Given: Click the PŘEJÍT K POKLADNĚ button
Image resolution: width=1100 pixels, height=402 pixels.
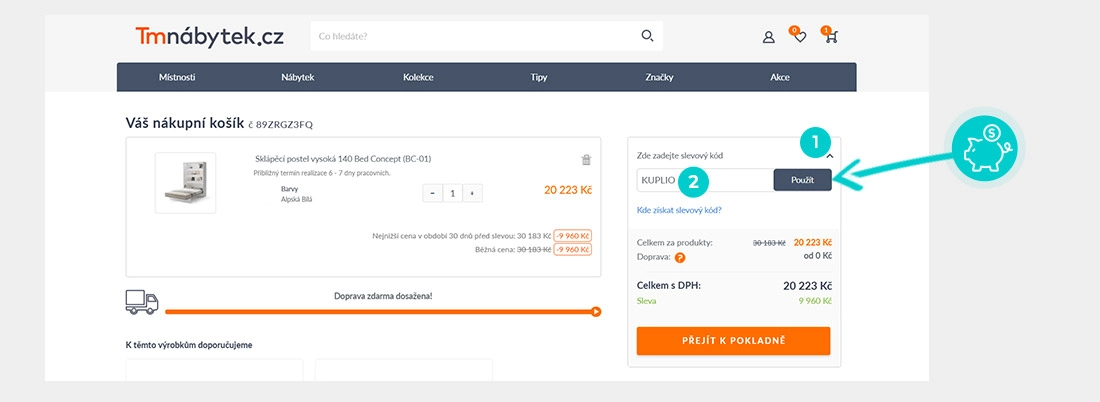Looking at the screenshot, I should (733, 341).
